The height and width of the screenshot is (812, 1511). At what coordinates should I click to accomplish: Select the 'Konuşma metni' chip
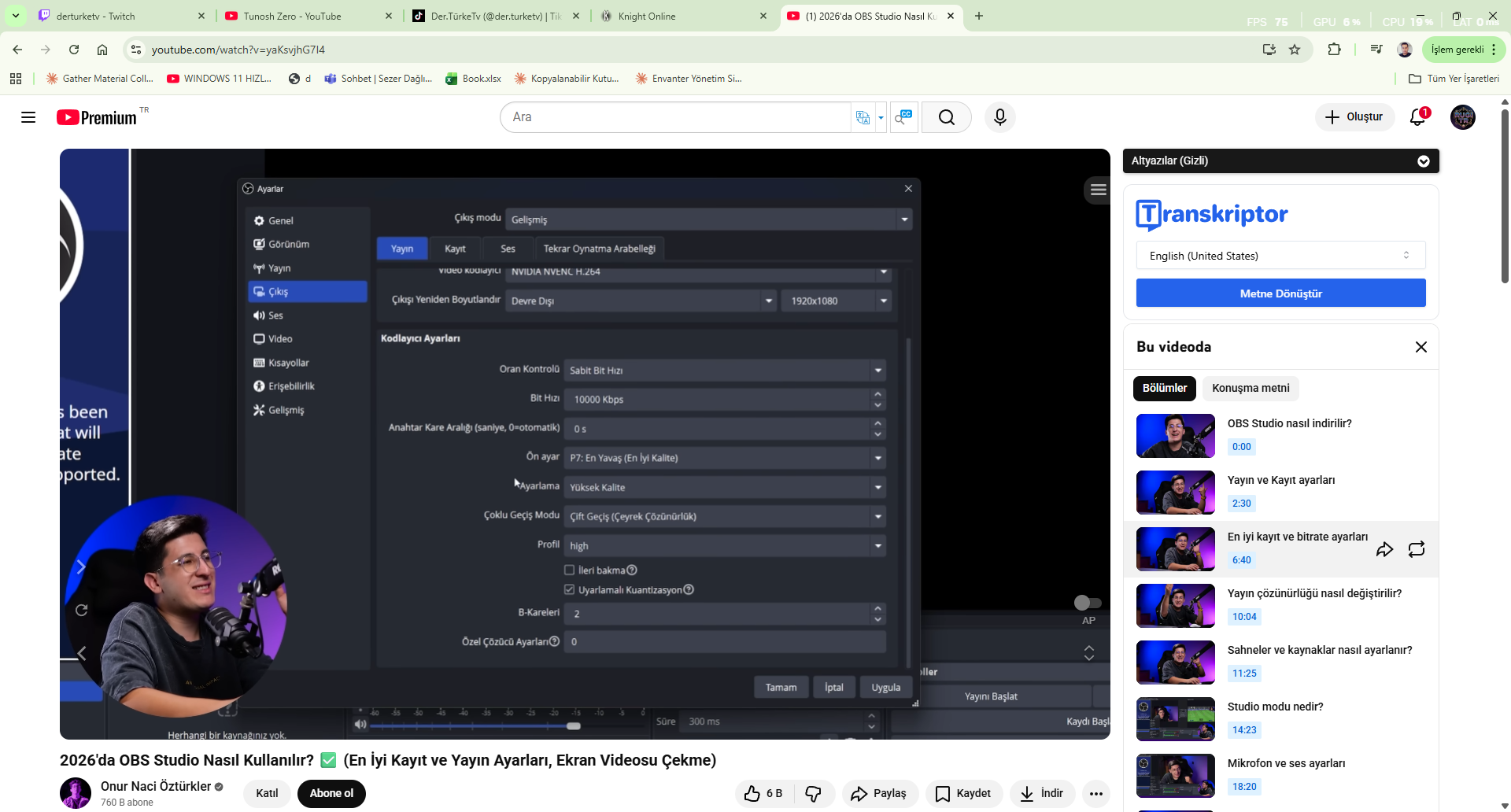coord(1251,388)
